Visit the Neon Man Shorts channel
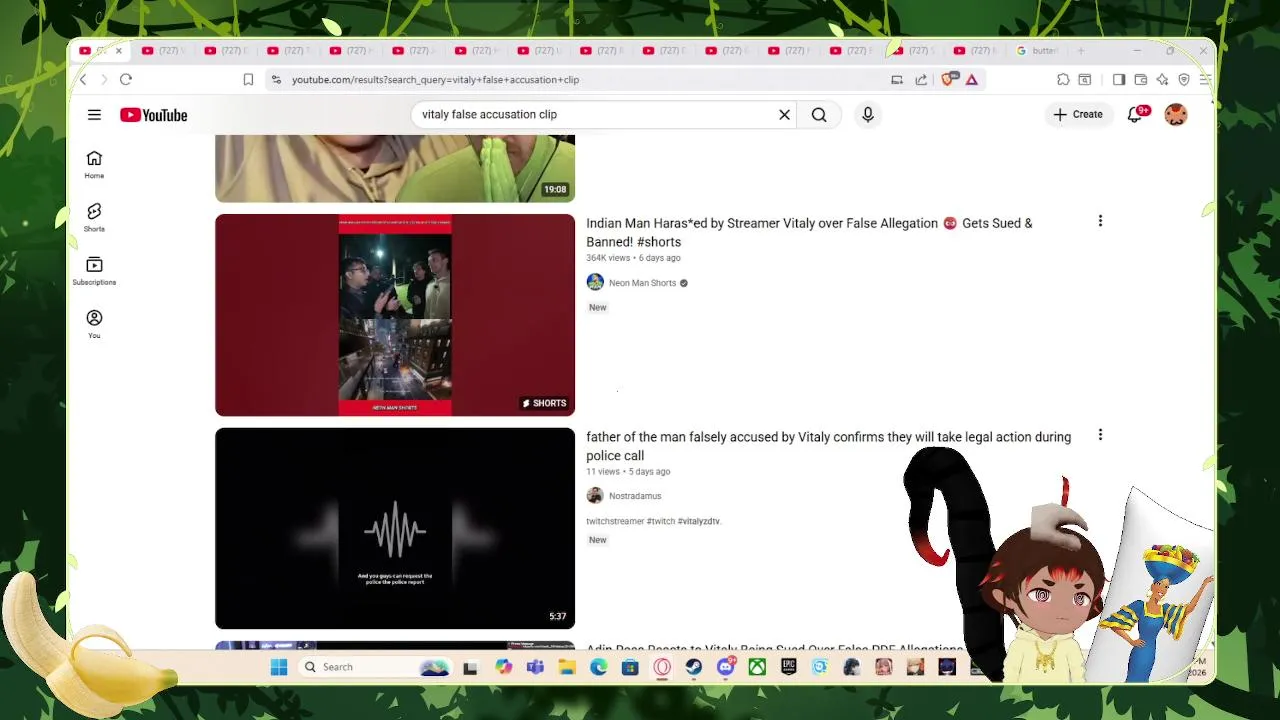Viewport: 1280px width, 720px height. point(642,283)
